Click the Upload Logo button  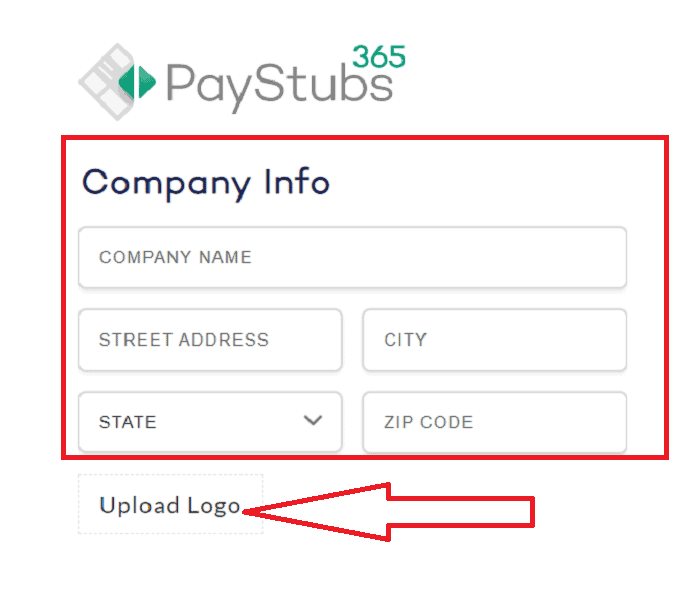tap(170, 504)
